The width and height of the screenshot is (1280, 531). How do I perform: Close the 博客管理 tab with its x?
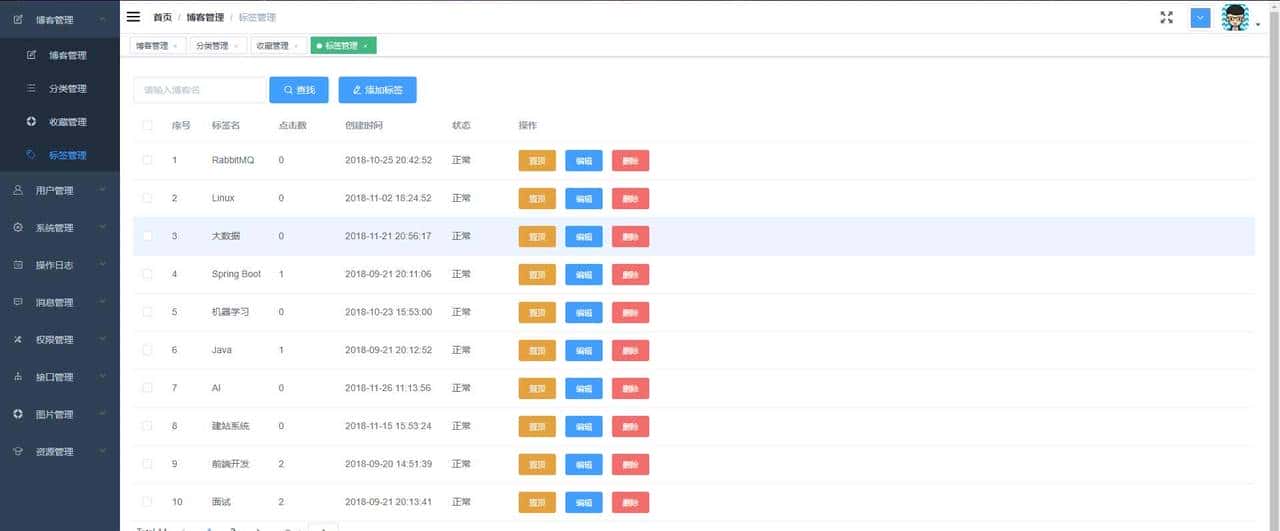pos(175,46)
